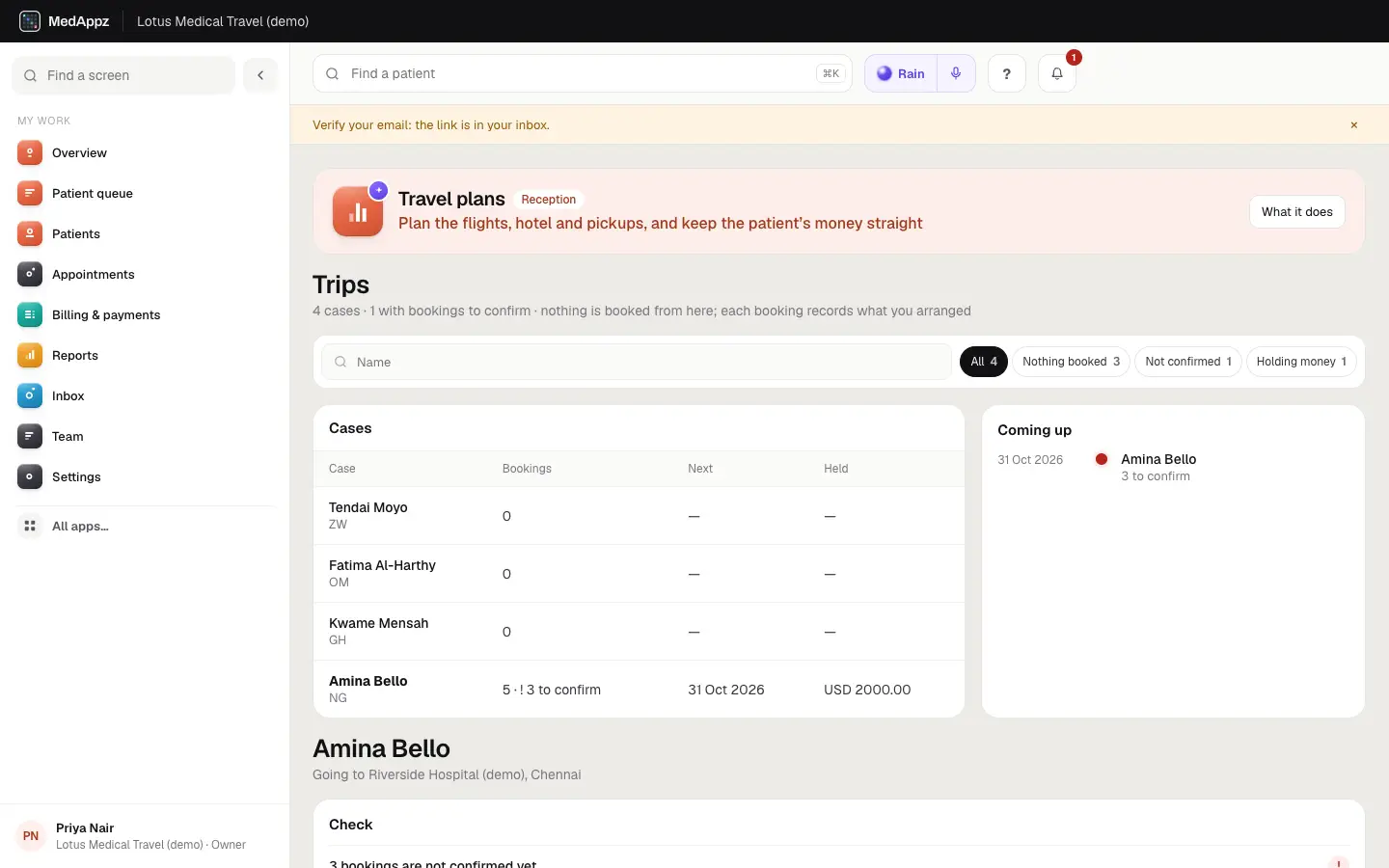The image size is (1389, 868).
Task: Focus the Name filter field
Action: pos(637,362)
